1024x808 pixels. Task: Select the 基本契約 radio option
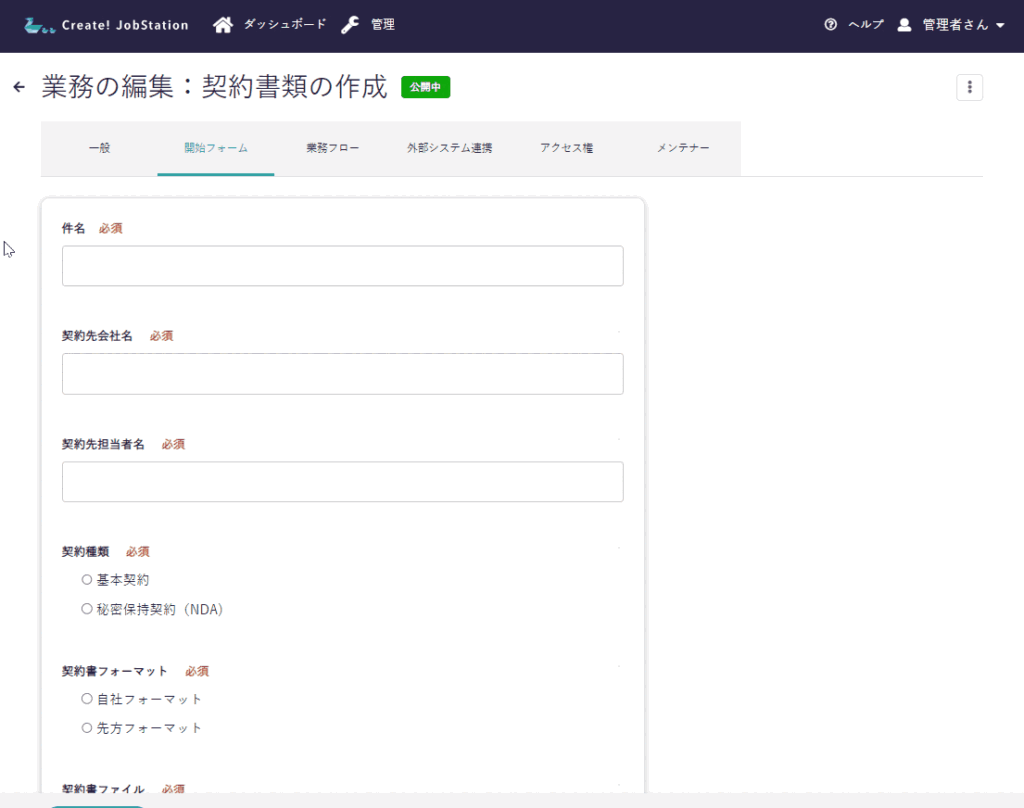tap(87, 580)
